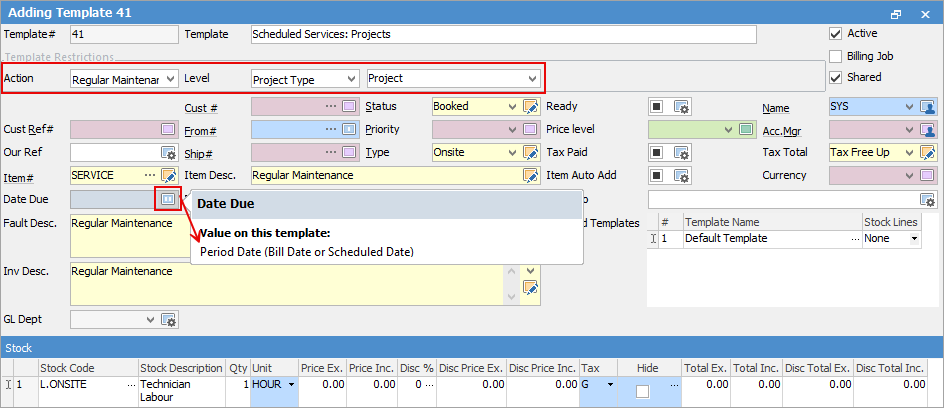This screenshot has height=408, width=944.
Task: Click the Disc % column header
Action: pos(417,368)
